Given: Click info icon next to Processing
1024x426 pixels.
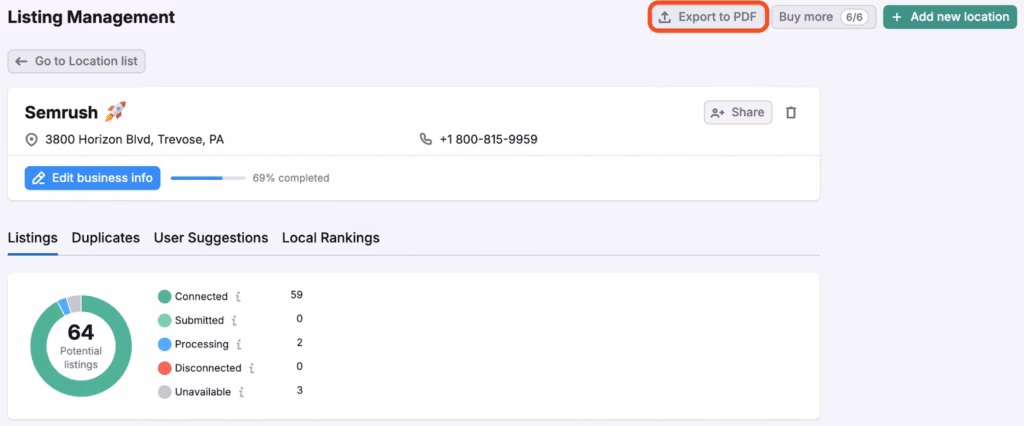Looking at the screenshot, I should tap(238, 343).
